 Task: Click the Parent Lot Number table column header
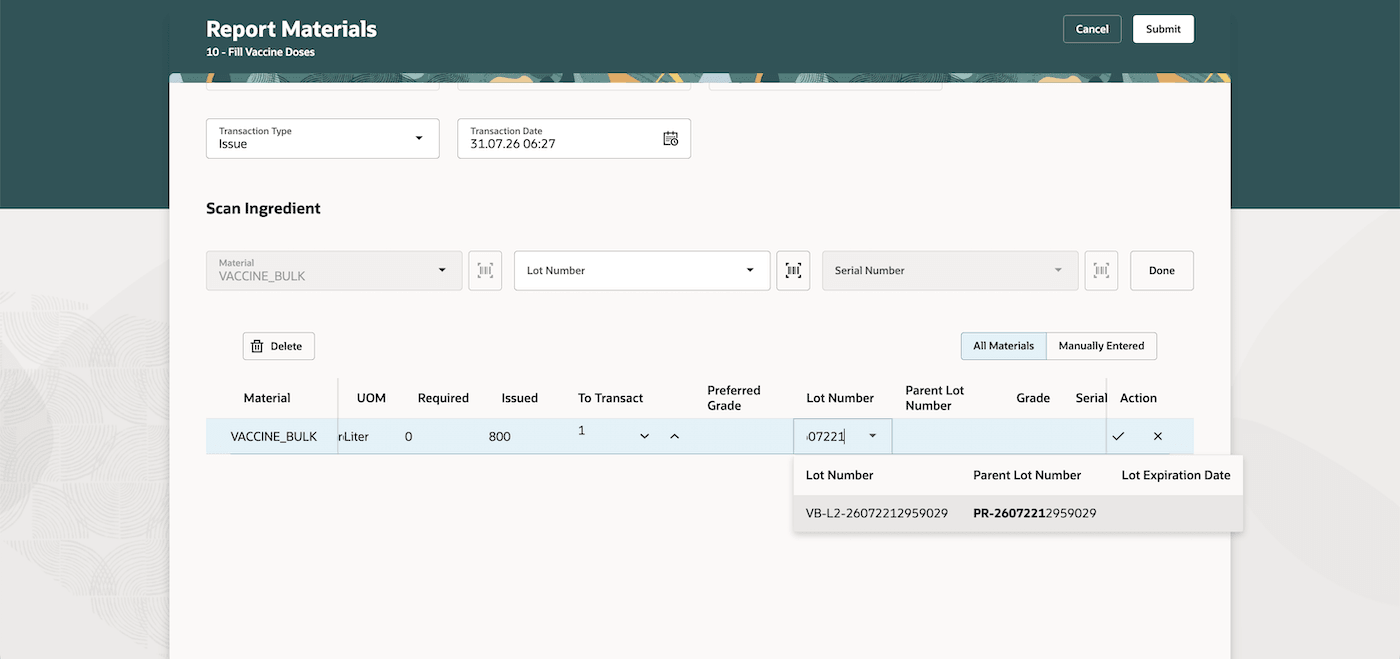[x=935, y=398]
